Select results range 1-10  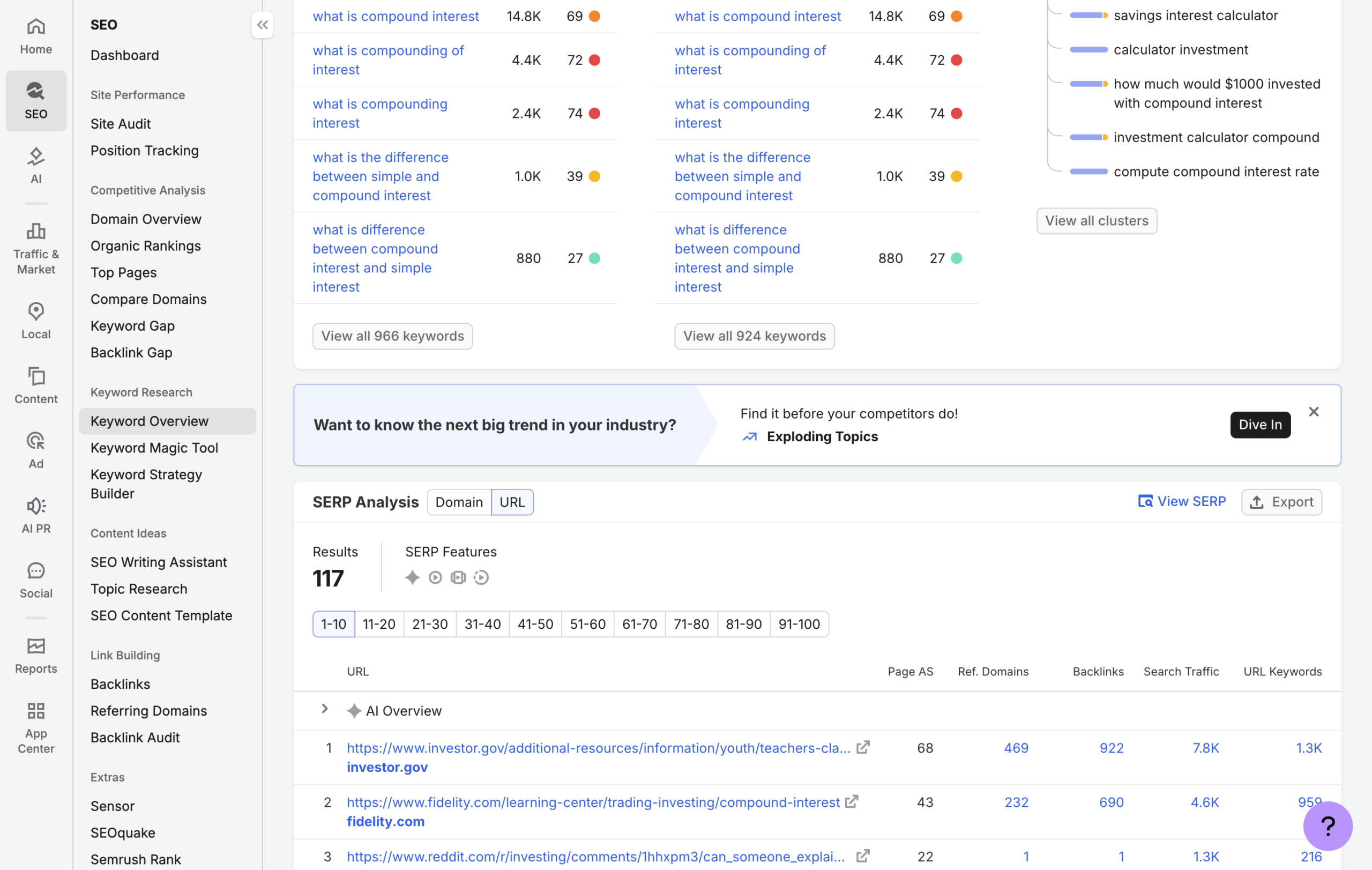tap(333, 624)
